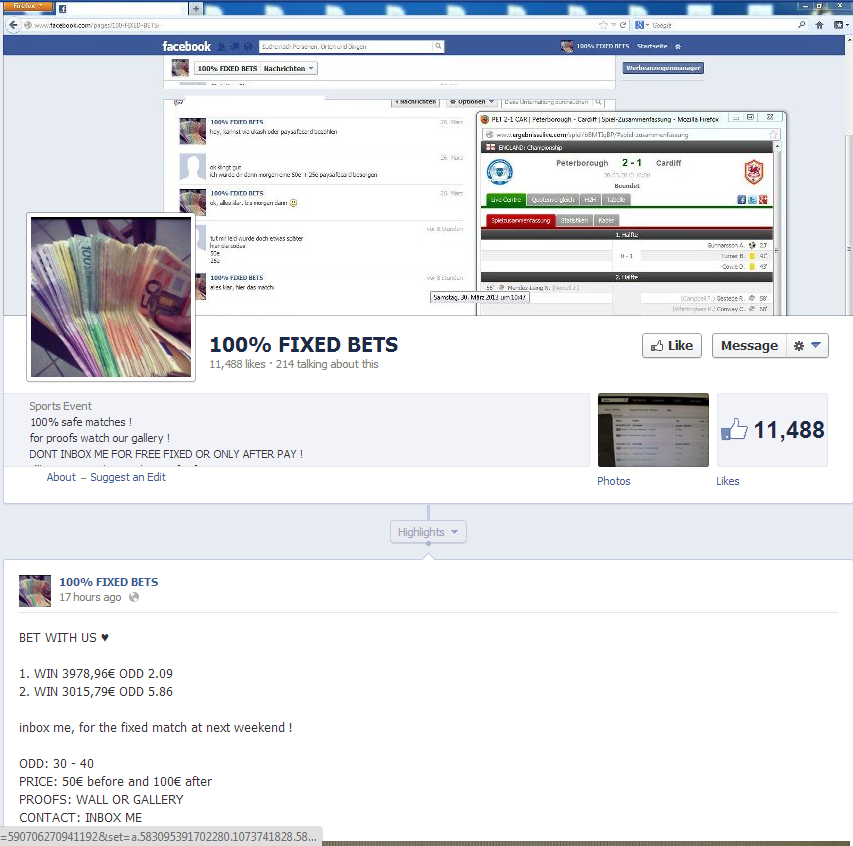Click the post author name 100% FIXED BETS

[109, 582]
